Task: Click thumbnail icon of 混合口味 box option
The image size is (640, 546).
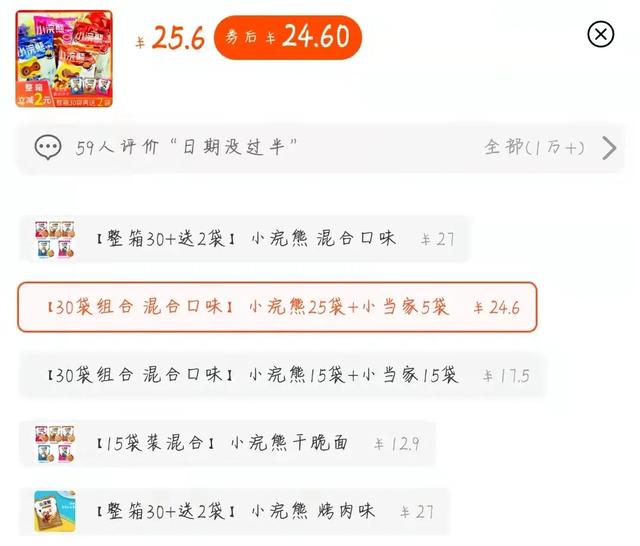Action: [x=55, y=239]
